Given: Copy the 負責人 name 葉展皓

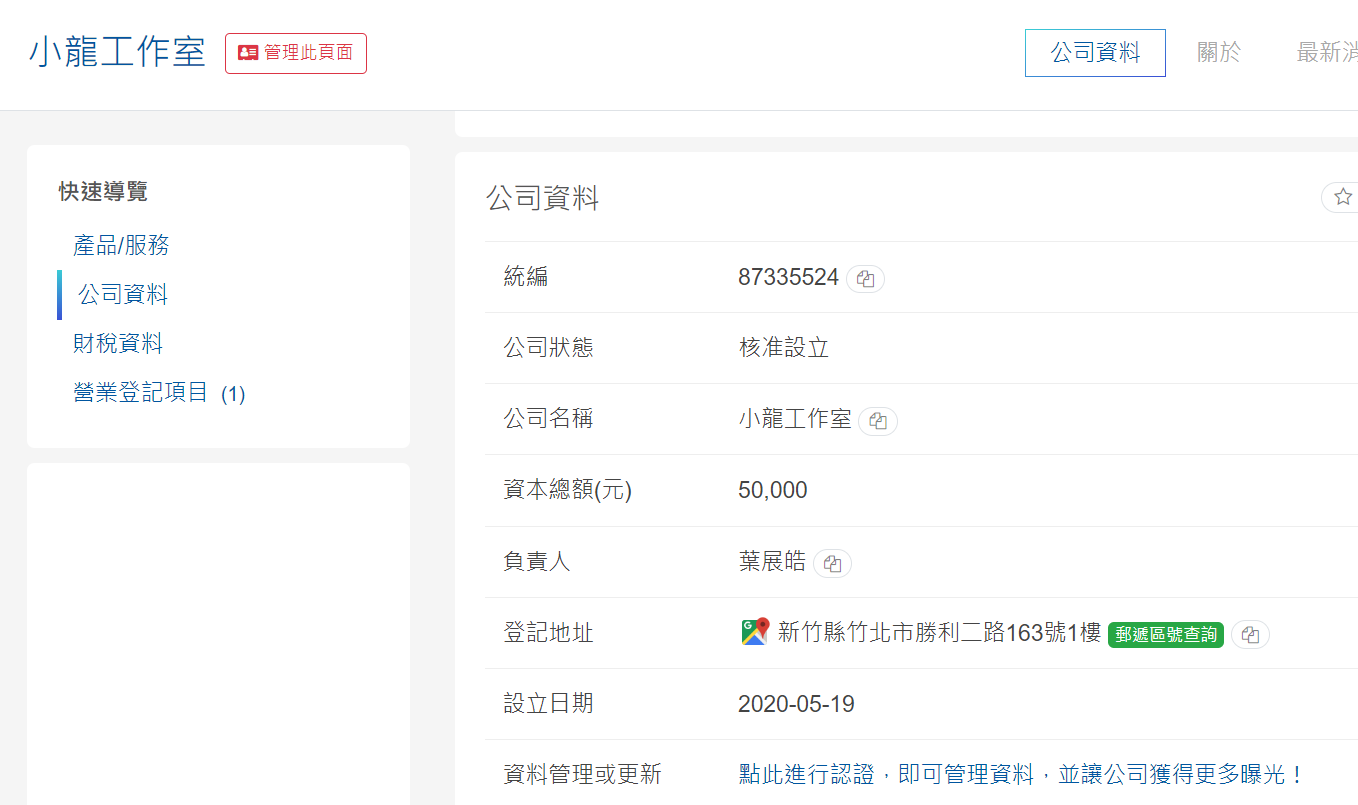Looking at the screenshot, I should pyautogui.click(x=832, y=564).
